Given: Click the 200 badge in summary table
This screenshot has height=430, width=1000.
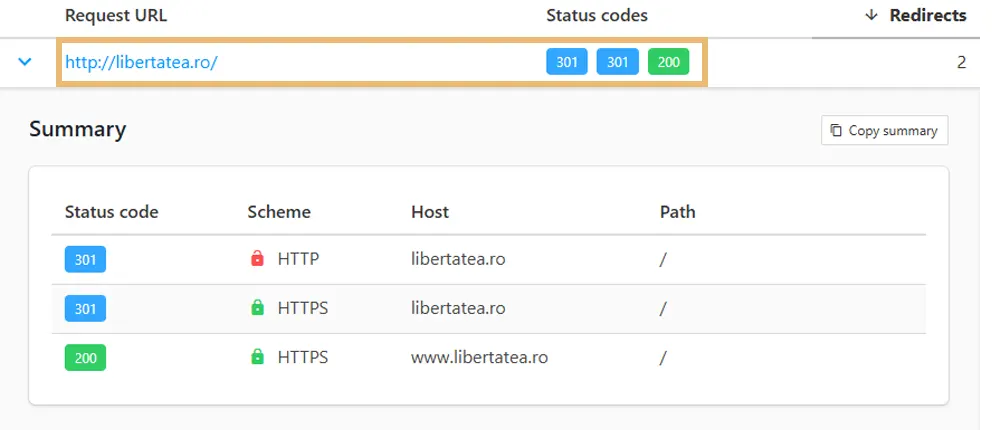Looking at the screenshot, I should coord(85,357).
